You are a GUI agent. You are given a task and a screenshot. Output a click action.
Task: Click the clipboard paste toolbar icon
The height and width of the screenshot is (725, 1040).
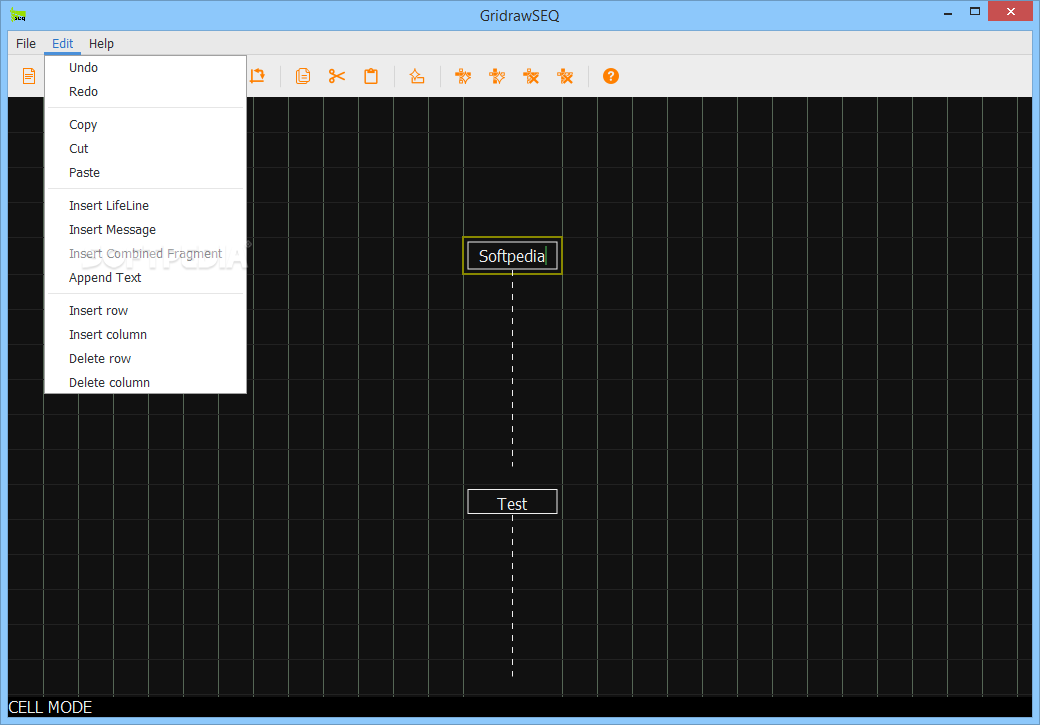click(371, 76)
